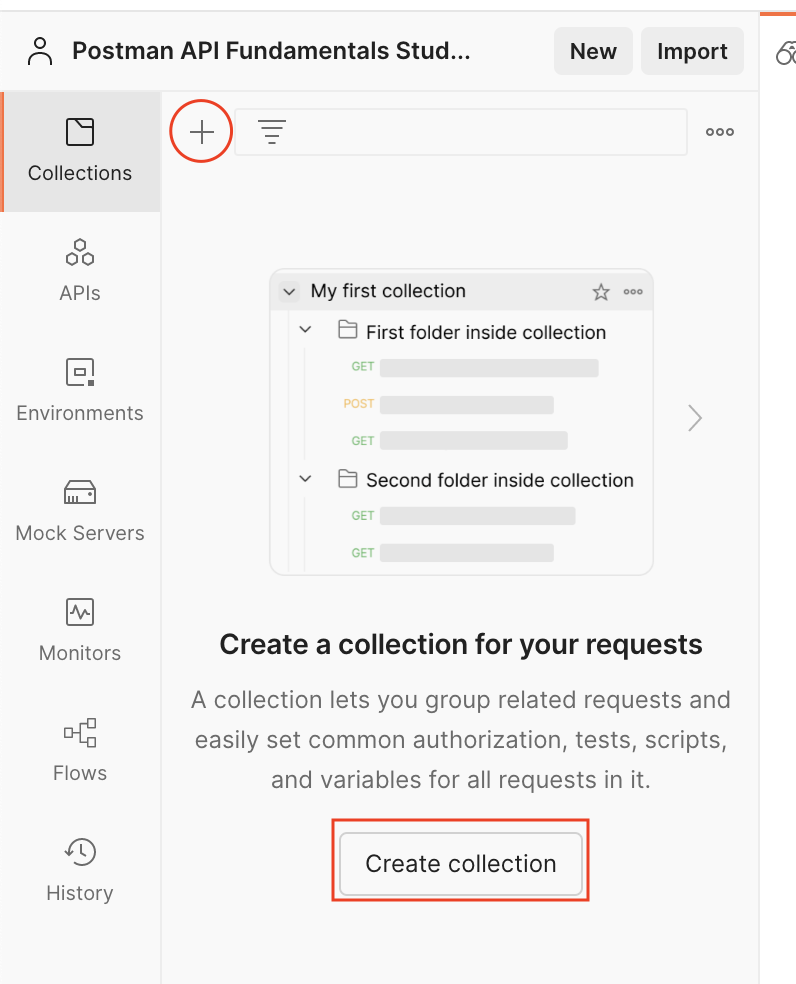Open the APIs sidebar tab
This screenshot has width=796, height=984.
[80, 271]
